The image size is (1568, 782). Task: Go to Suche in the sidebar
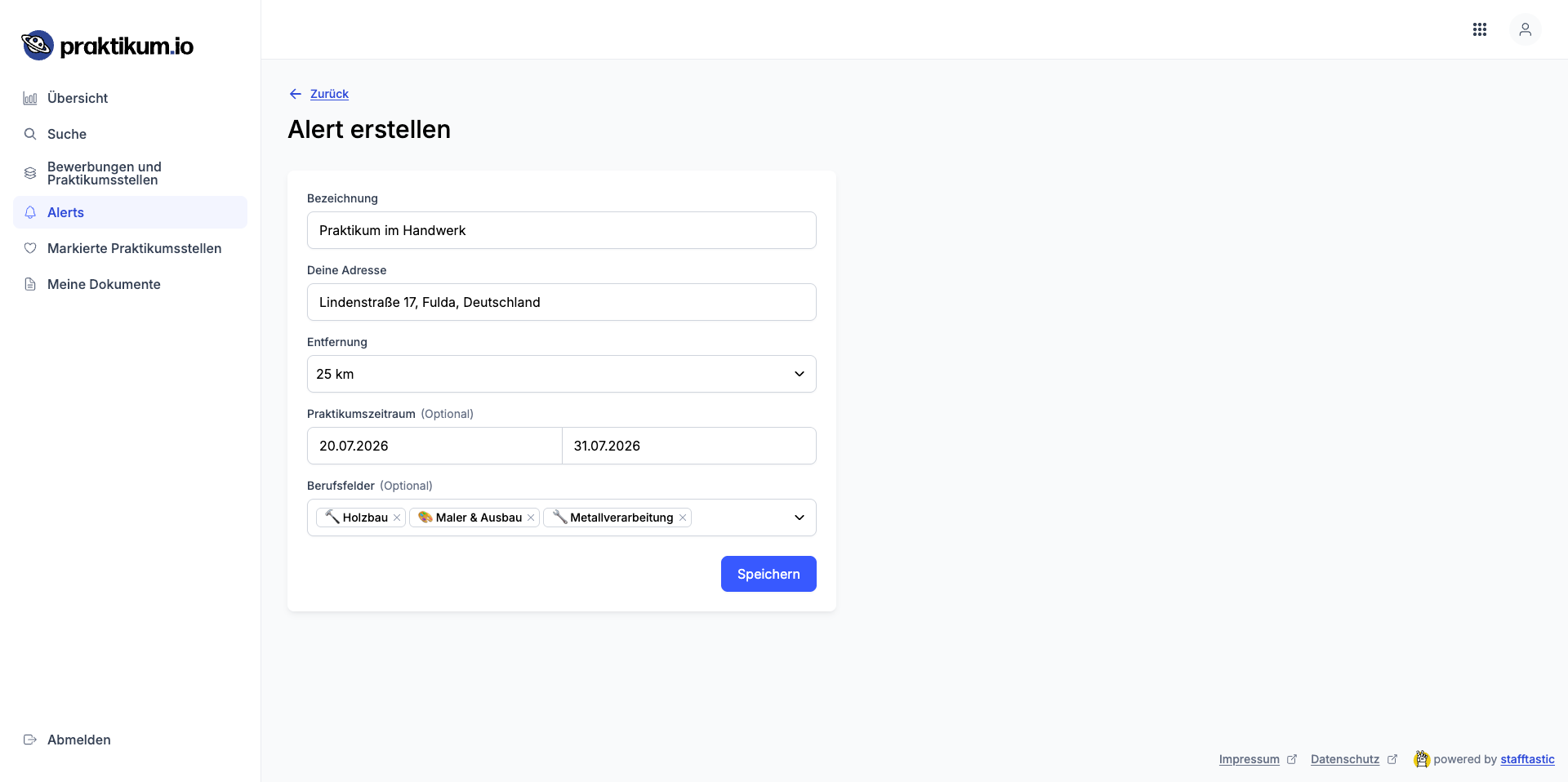(67, 134)
